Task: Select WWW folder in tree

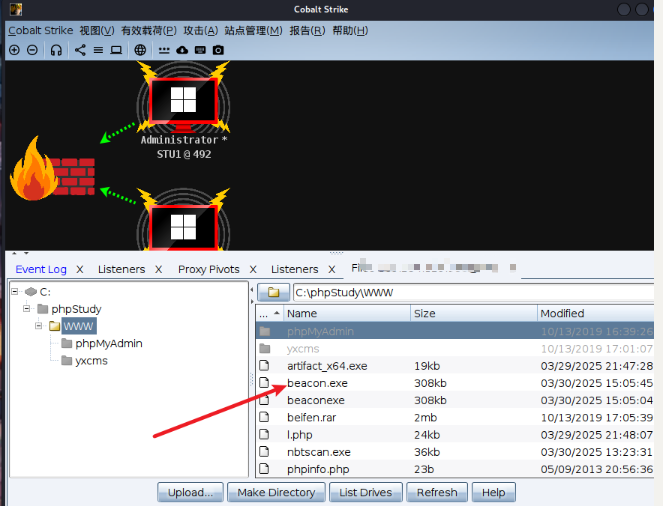Action: pos(79,326)
